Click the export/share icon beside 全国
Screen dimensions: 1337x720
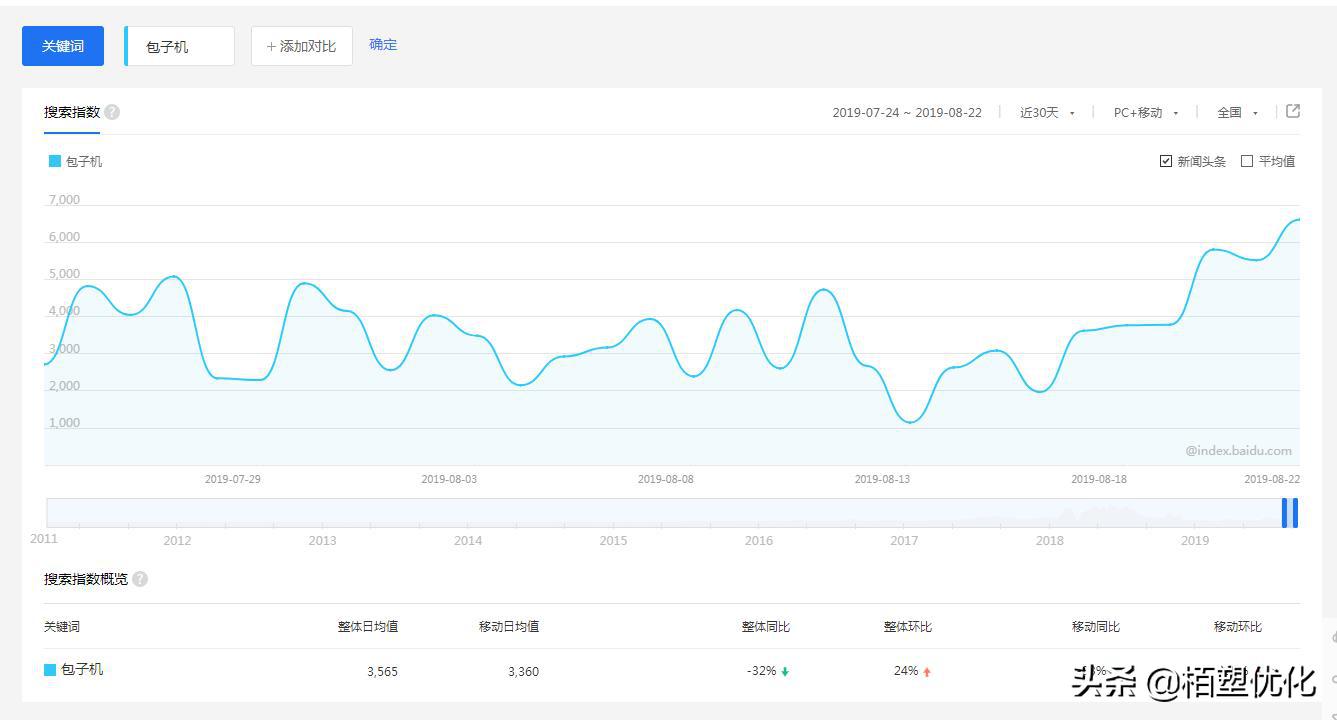click(1292, 111)
